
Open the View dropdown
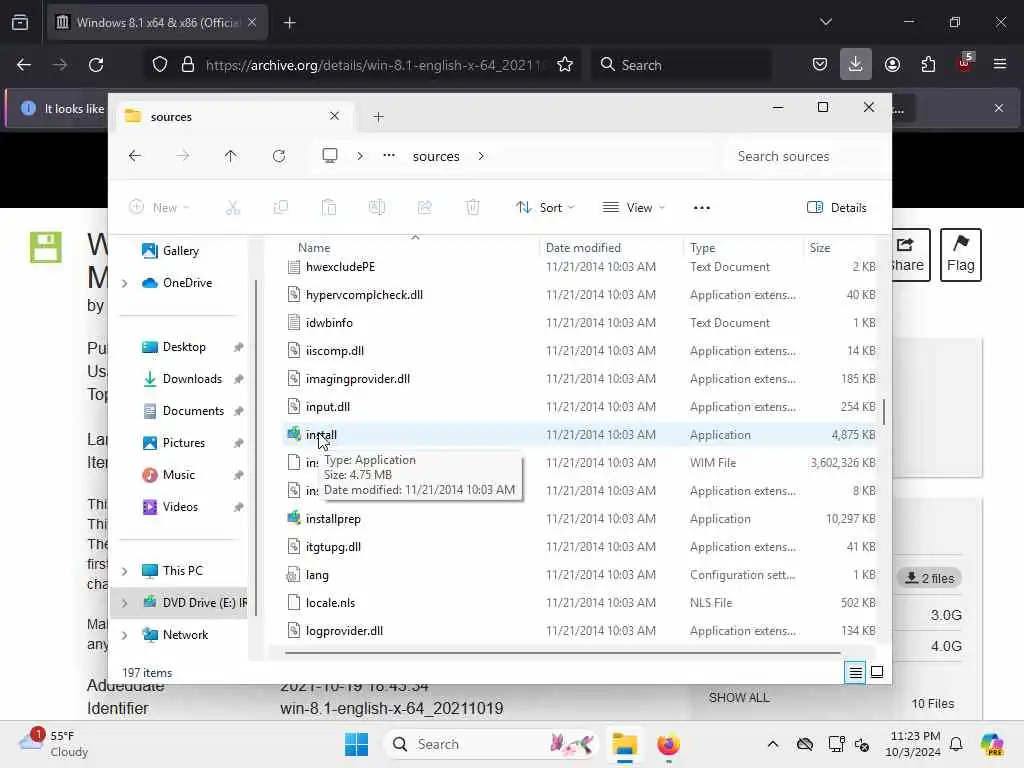pos(633,208)
